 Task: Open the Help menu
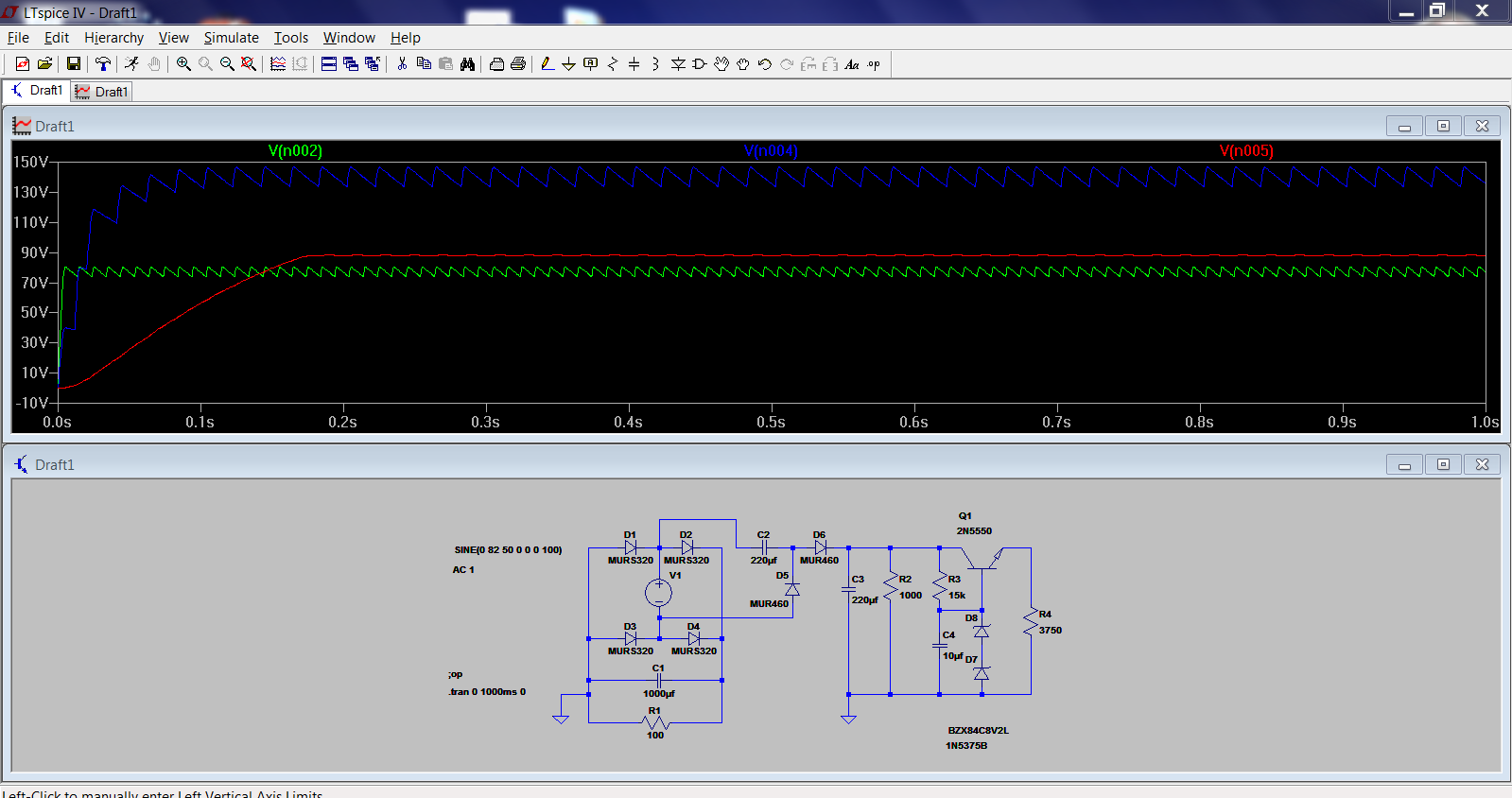[x=406, y=38]
